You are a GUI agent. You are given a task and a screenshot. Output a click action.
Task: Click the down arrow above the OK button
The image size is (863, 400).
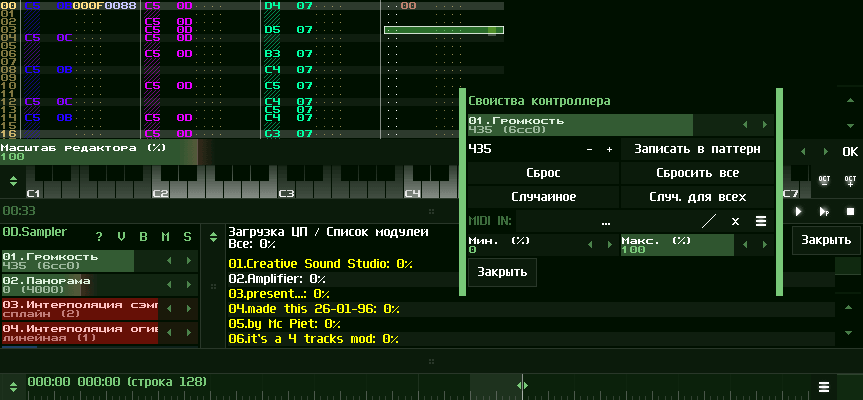coord(850,126)
